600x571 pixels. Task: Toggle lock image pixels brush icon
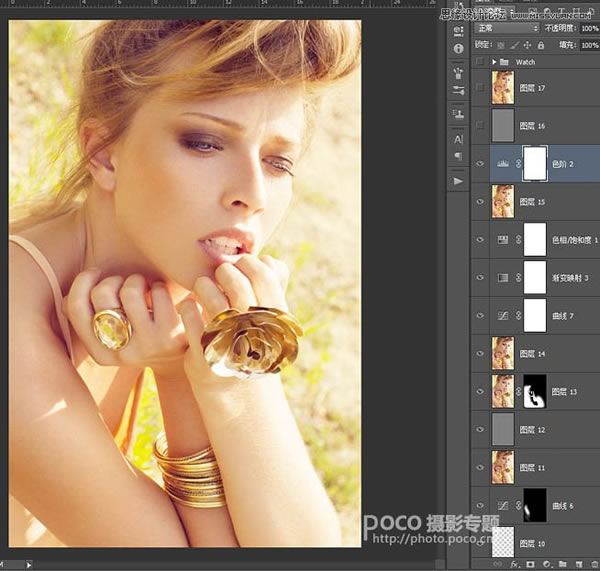pos(515,46)
